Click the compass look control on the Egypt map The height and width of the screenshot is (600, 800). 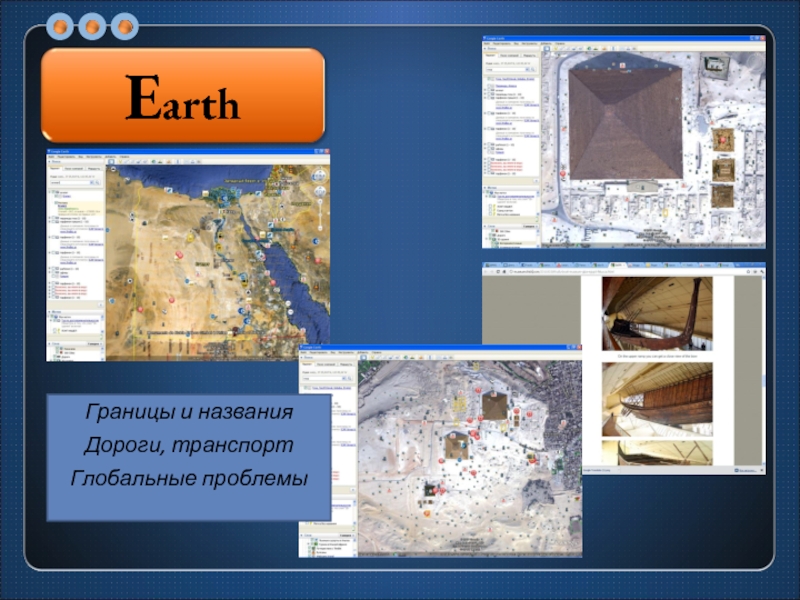(319, 176)
